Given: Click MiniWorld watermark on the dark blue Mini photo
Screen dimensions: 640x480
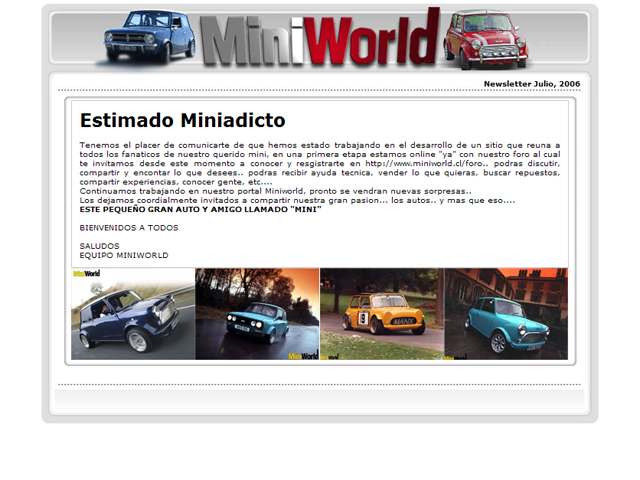Looking at the screenshot, I should coord(86,273).
